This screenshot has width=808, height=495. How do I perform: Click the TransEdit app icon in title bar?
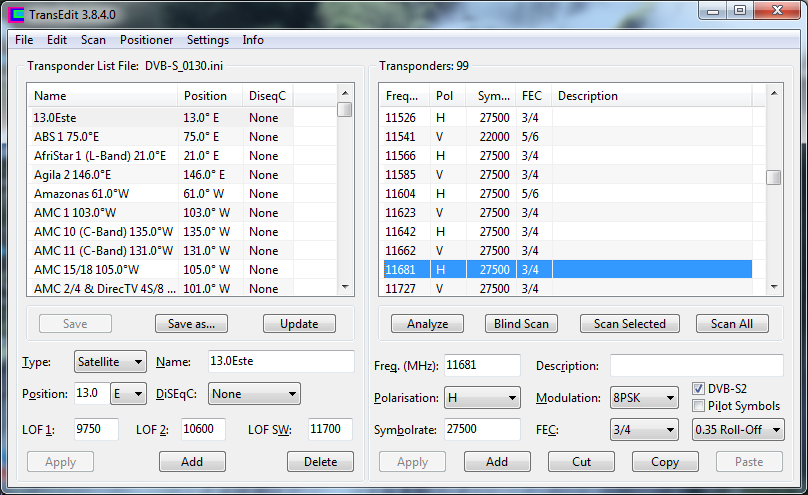click(x=16, y=14)
